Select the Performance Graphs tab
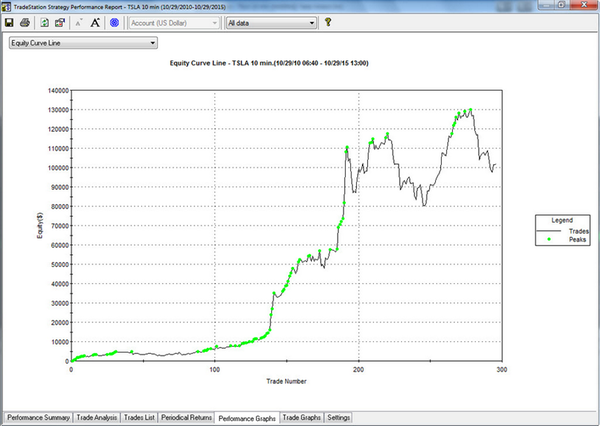This screenshot has height=426, width=600. click(247, 418)
